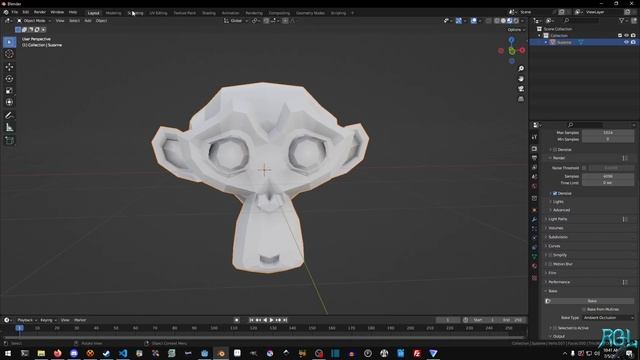Image resolution: width=640 pixels, height=360 pixels.
Task: Select the Cursor tool in the toolbar
Action: point(9,54)
